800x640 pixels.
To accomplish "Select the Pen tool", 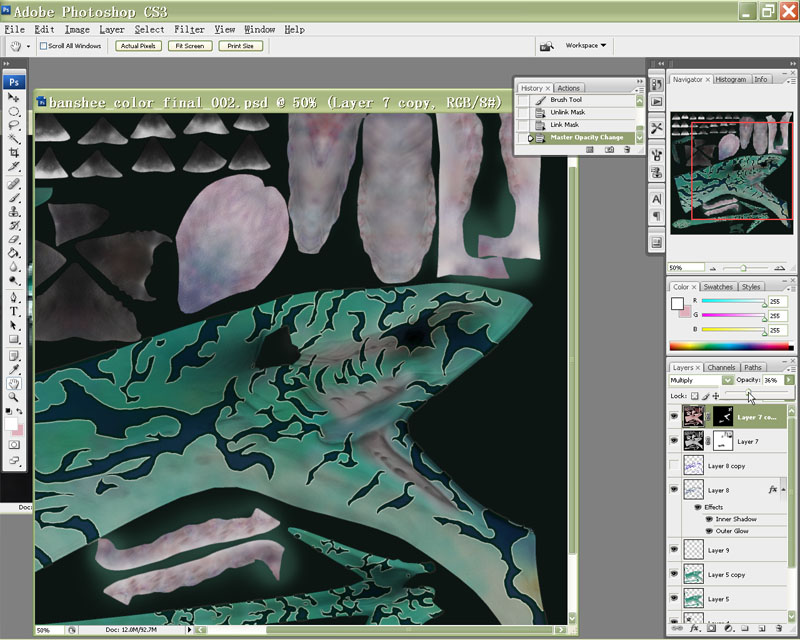I will [14, 298].
